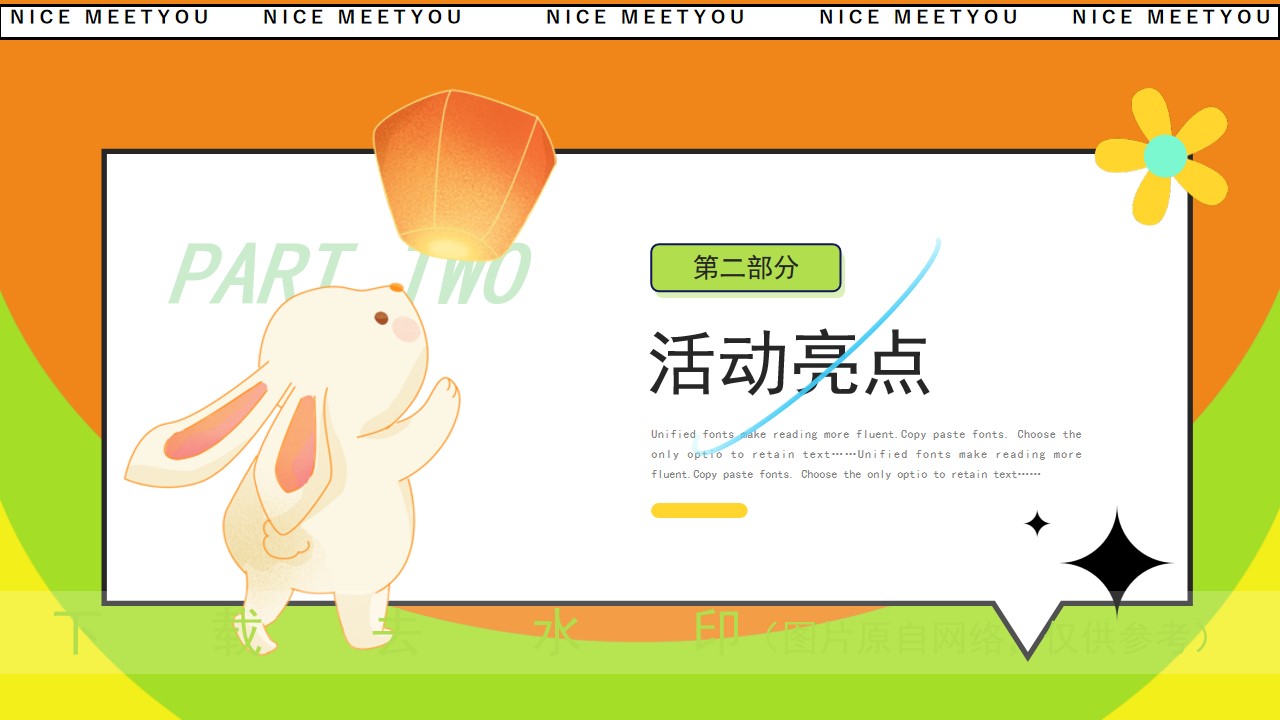Click the orange sky lantern image

464,175
